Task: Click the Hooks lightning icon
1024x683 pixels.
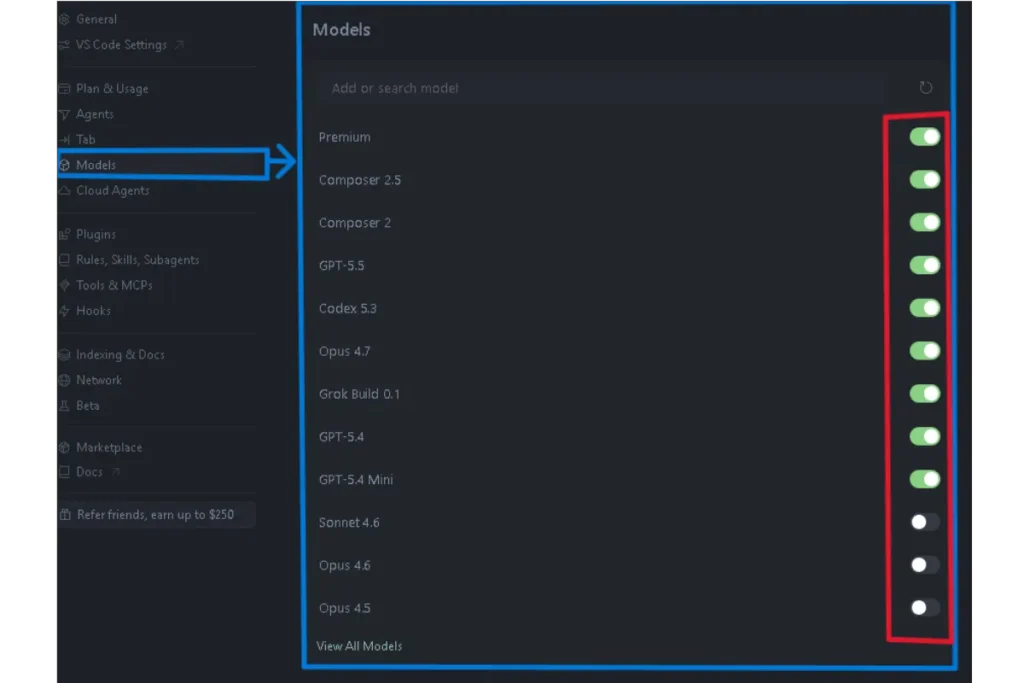Action: 65,311
